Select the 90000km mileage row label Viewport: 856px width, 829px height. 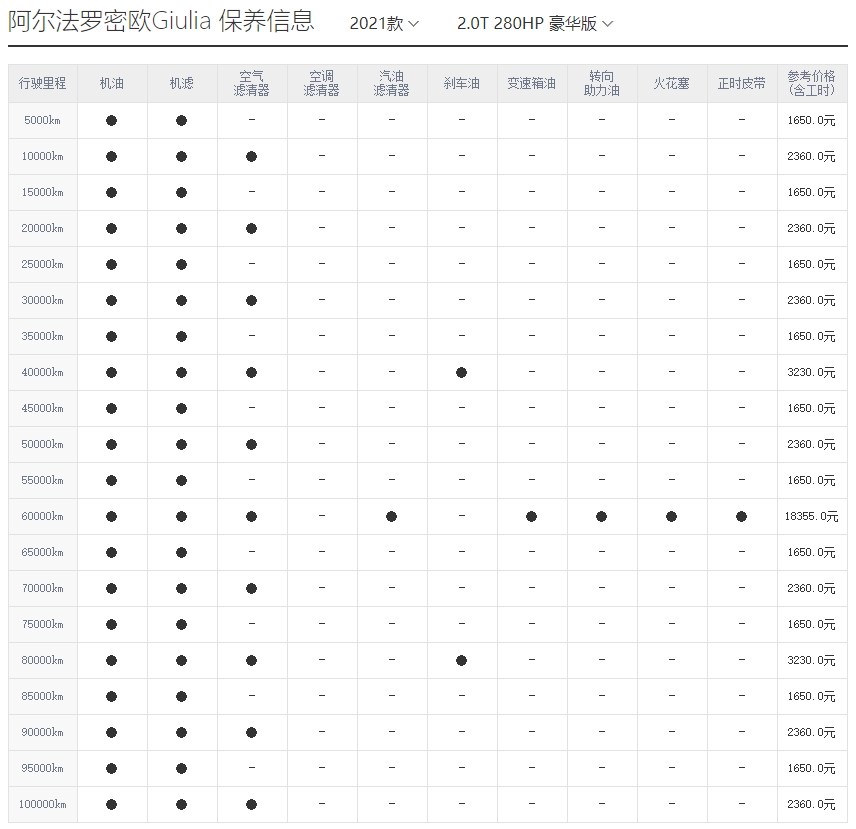coord(43,733)
